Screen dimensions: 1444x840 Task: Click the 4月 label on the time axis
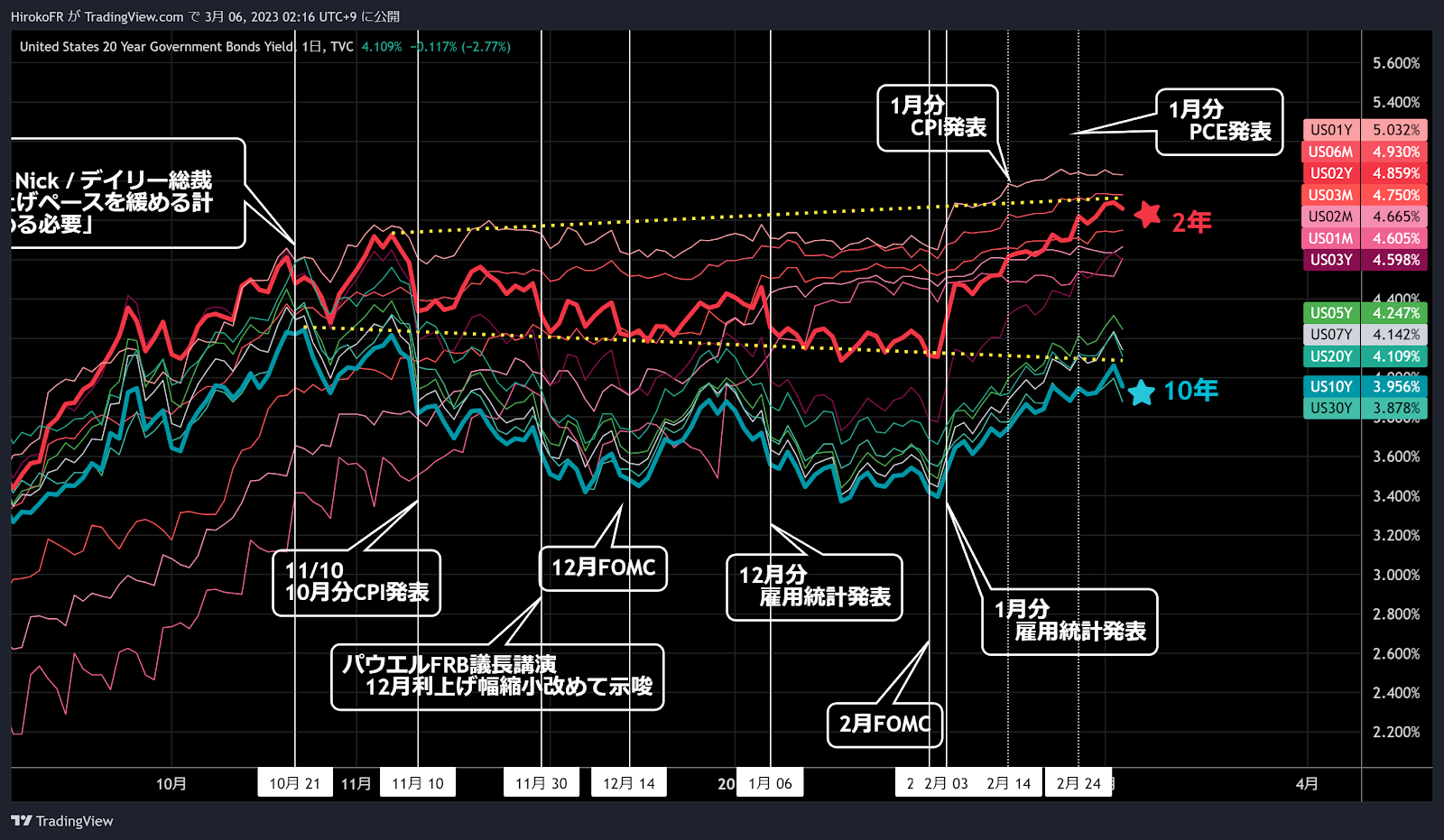coord(1307,784)
